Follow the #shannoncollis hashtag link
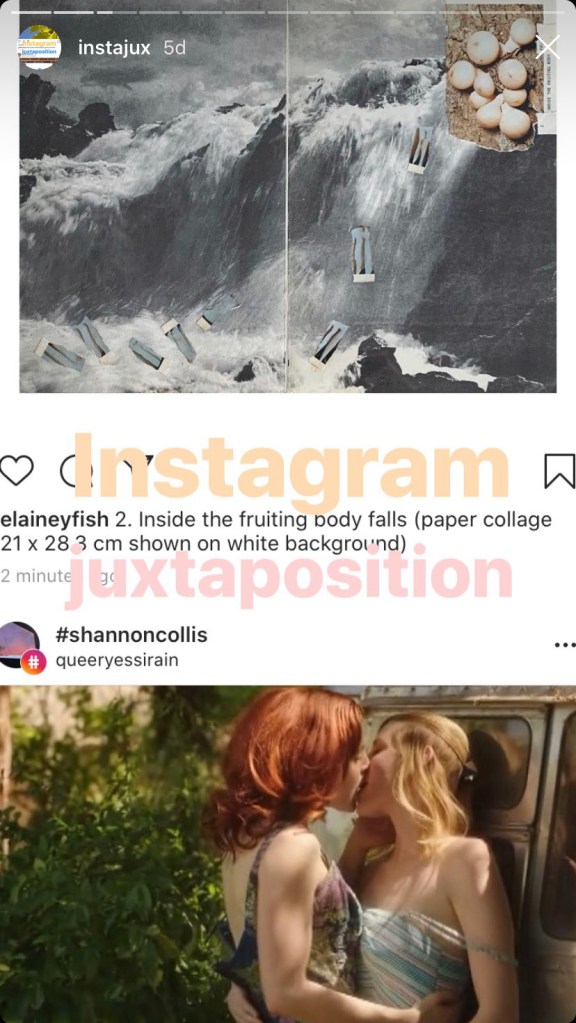This screenshot has height=1023, width=576. pos(131,635)
